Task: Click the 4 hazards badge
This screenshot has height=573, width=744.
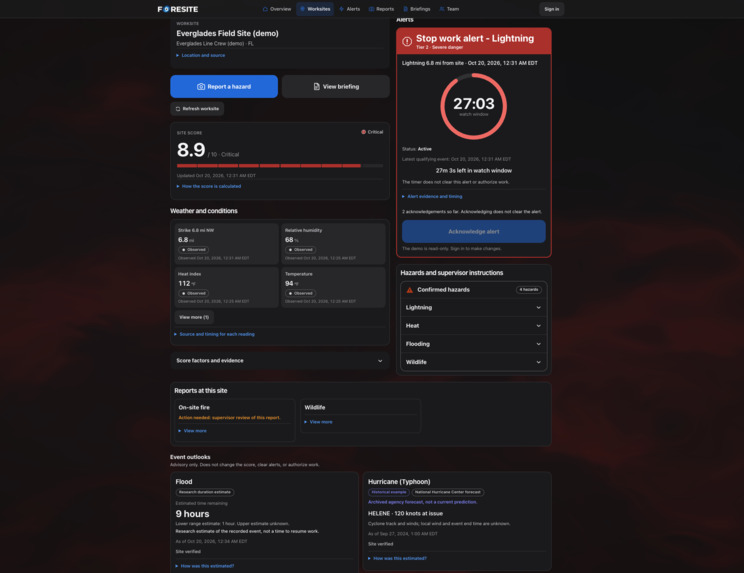Action: click(x=529, y=290)
